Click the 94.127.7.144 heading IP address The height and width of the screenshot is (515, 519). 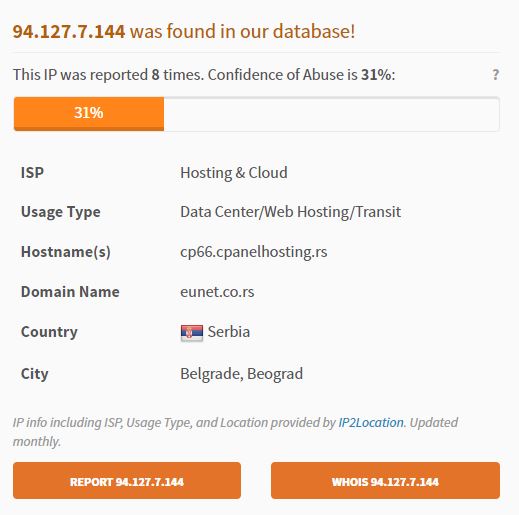pos(69,32)
